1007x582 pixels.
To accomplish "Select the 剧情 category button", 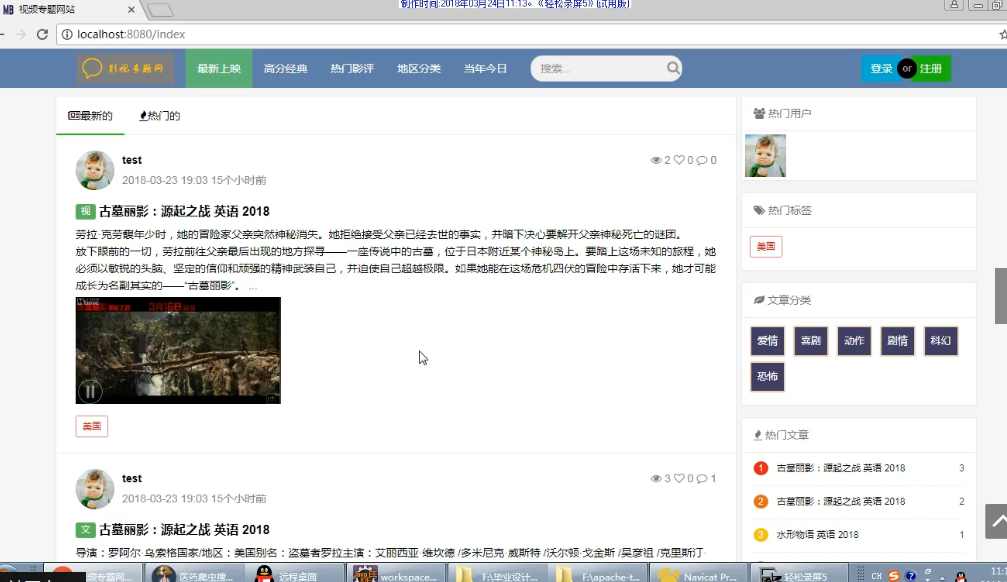I will point(897,340).
